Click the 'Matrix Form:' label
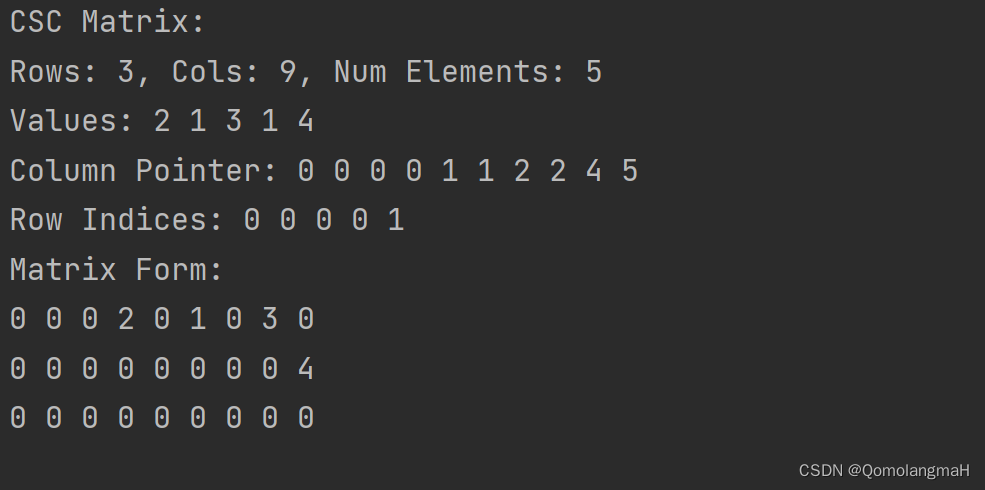Screen dimensions: 985x490 (116, 270)
